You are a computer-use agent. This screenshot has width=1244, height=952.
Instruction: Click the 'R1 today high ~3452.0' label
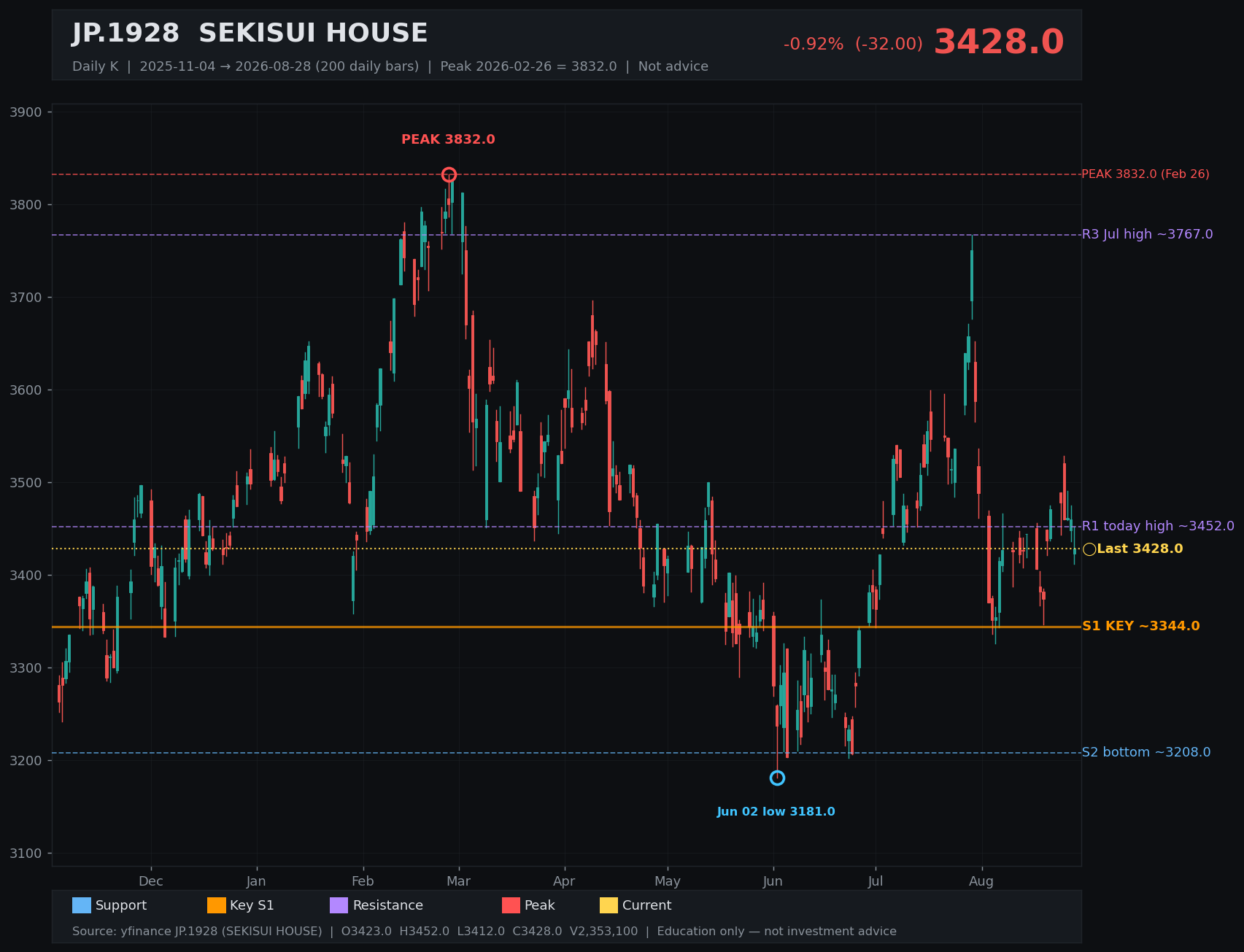(1158, 526)
